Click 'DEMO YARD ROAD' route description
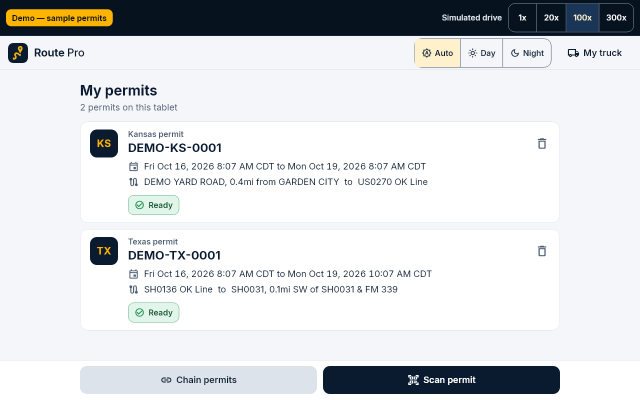Screen dimensions: 640x400 point(286,182)
